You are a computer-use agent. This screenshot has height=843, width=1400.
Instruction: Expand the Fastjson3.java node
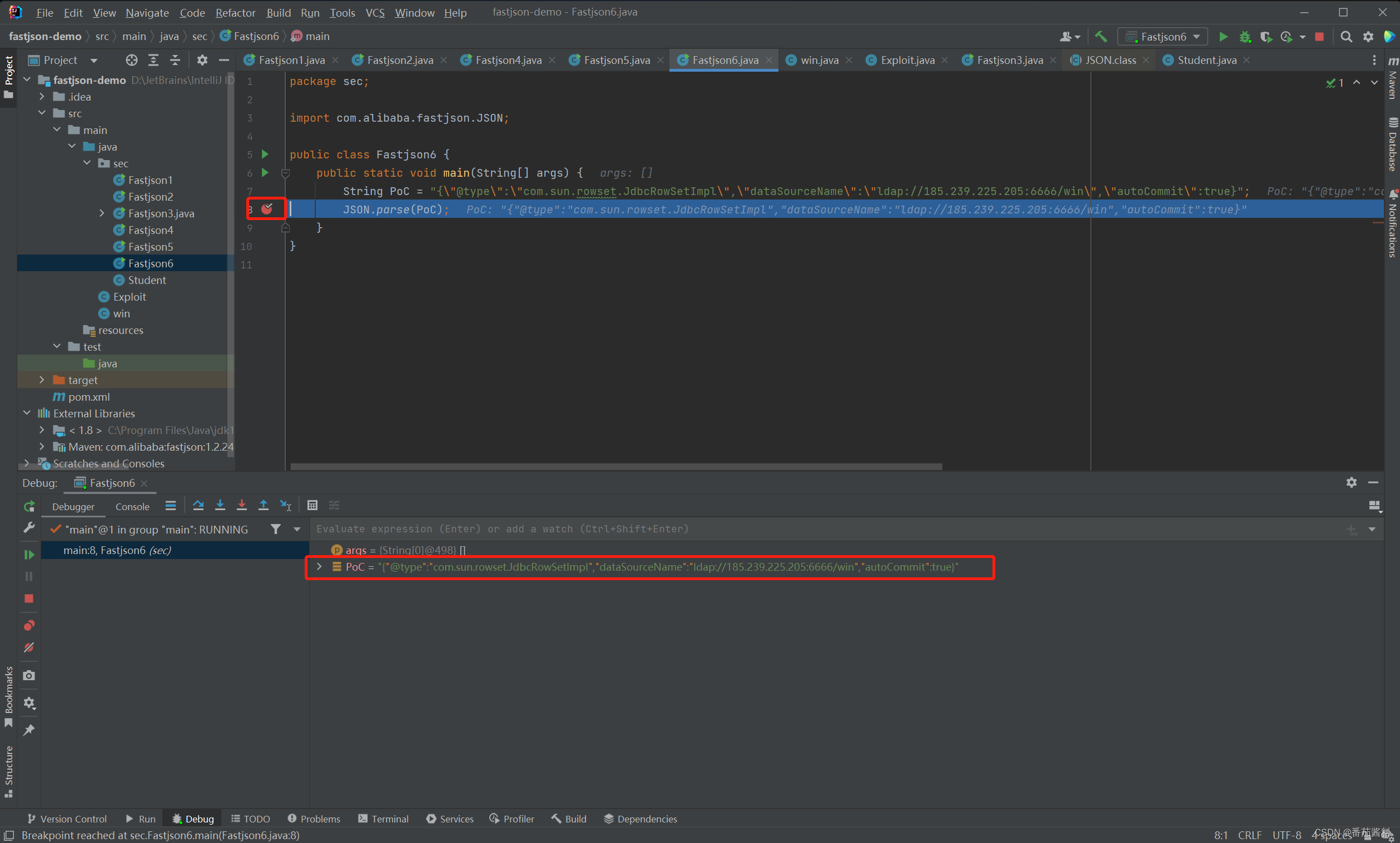[102, 213]
